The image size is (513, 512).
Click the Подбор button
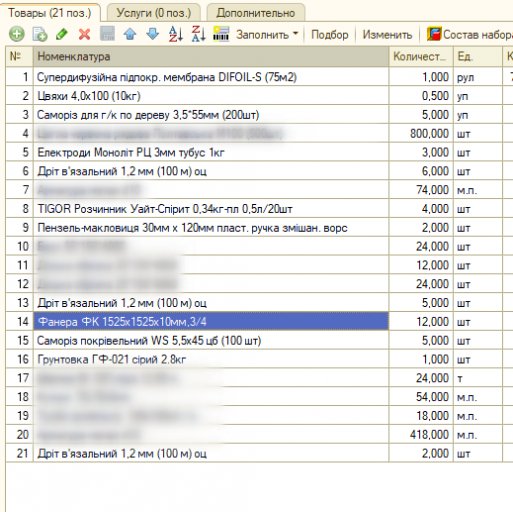(x=330, y=34)
